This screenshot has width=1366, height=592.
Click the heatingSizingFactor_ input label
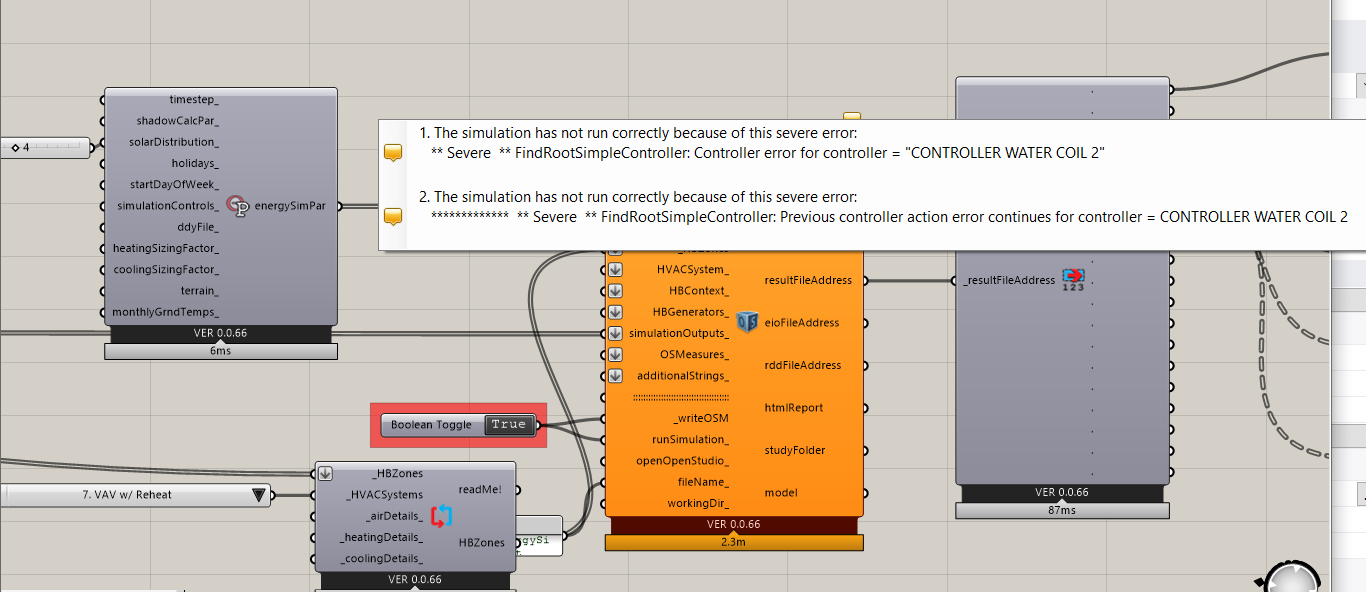(166, 248)
